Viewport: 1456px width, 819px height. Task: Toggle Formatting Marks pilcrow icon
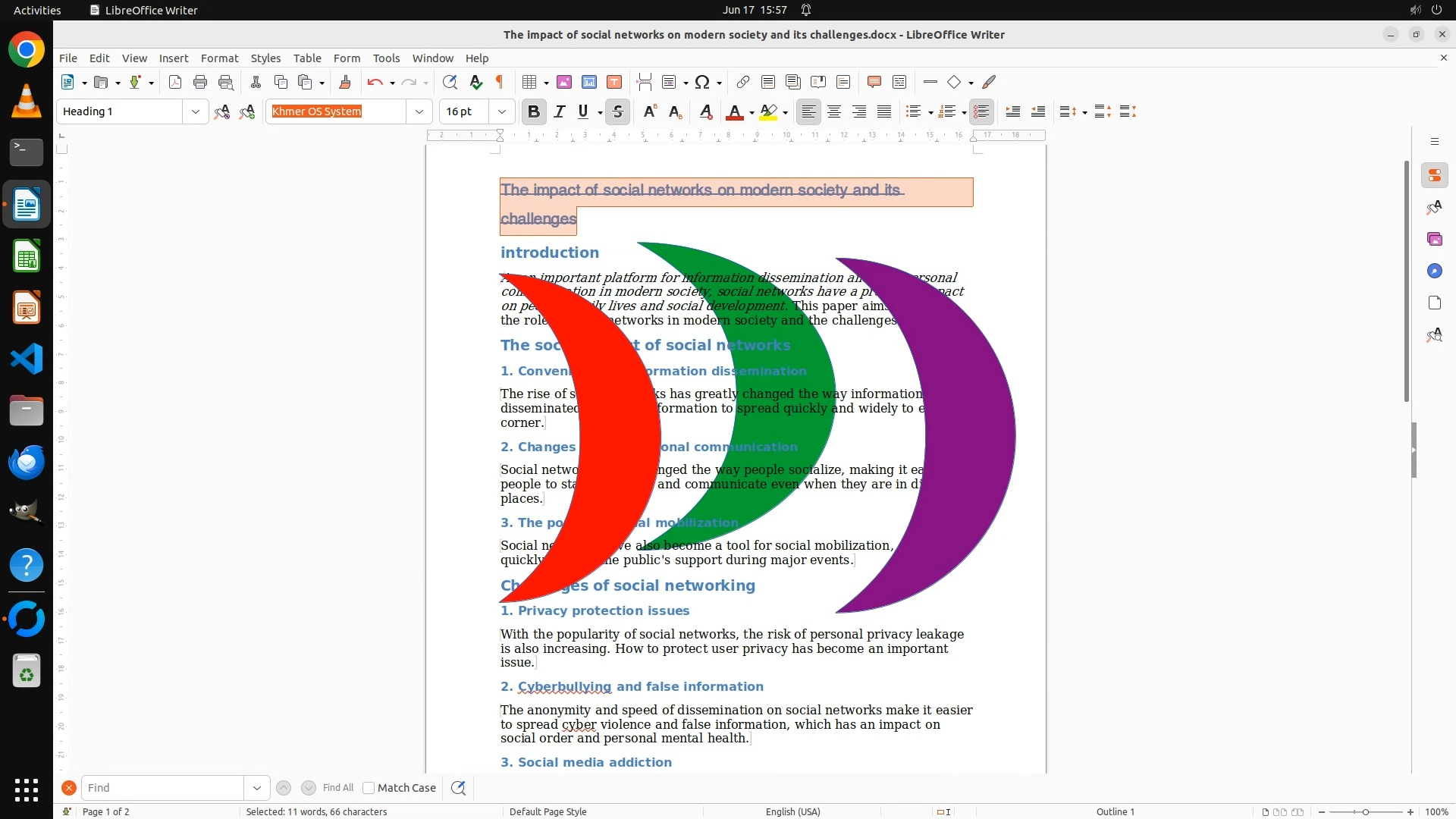click(500, 82)
